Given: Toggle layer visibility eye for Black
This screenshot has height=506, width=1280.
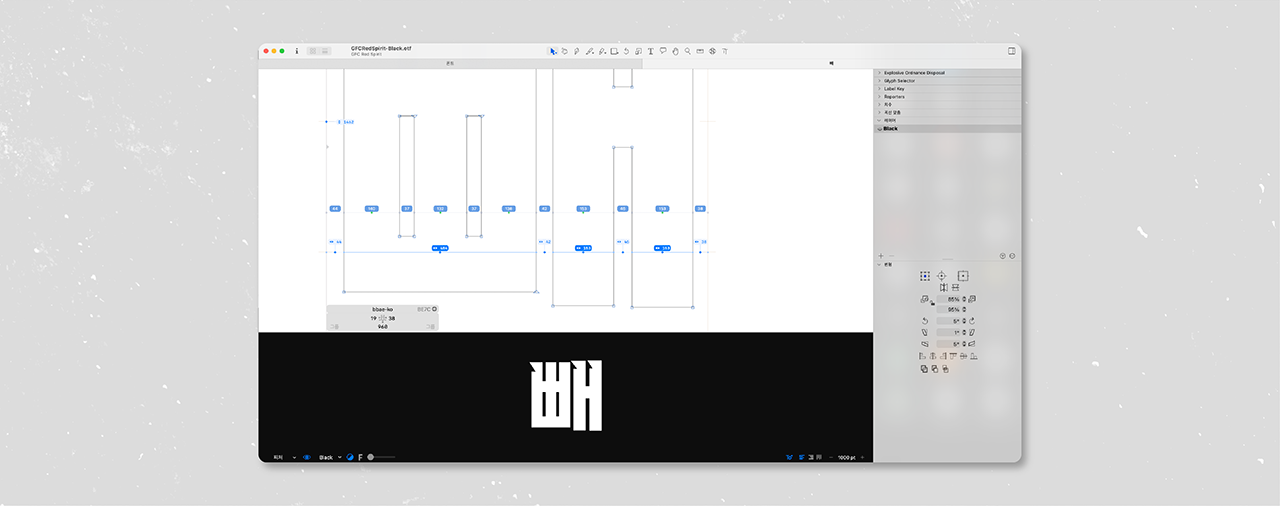Looking at the screenshot, I should click(878, 129).
